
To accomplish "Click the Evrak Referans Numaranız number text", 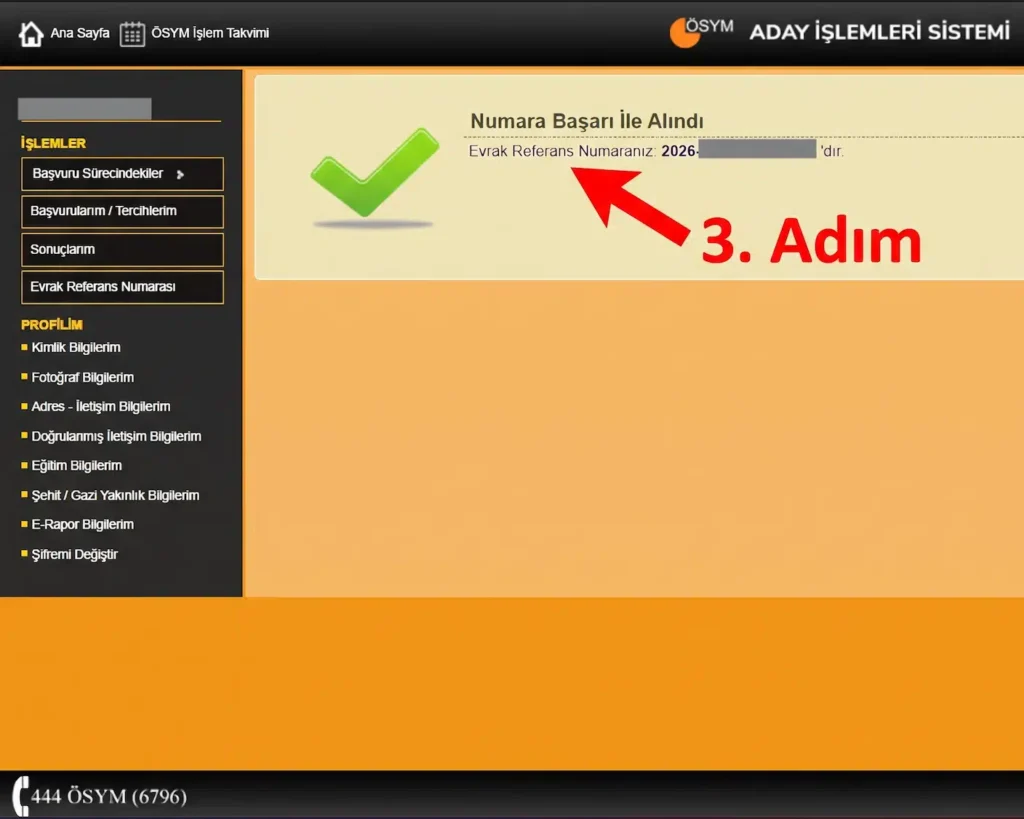I will (x=739, y=151).
